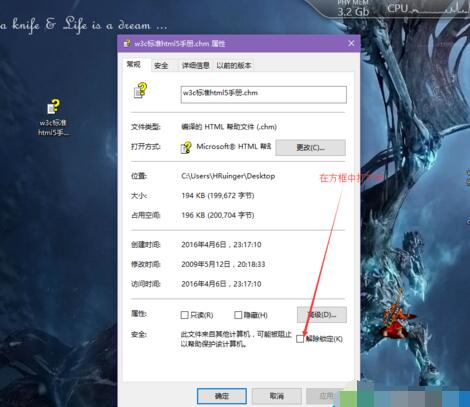Screen dimensions: 470x407
Task: Click the large CHM file icon beside the filename
Action: point(140,90)
